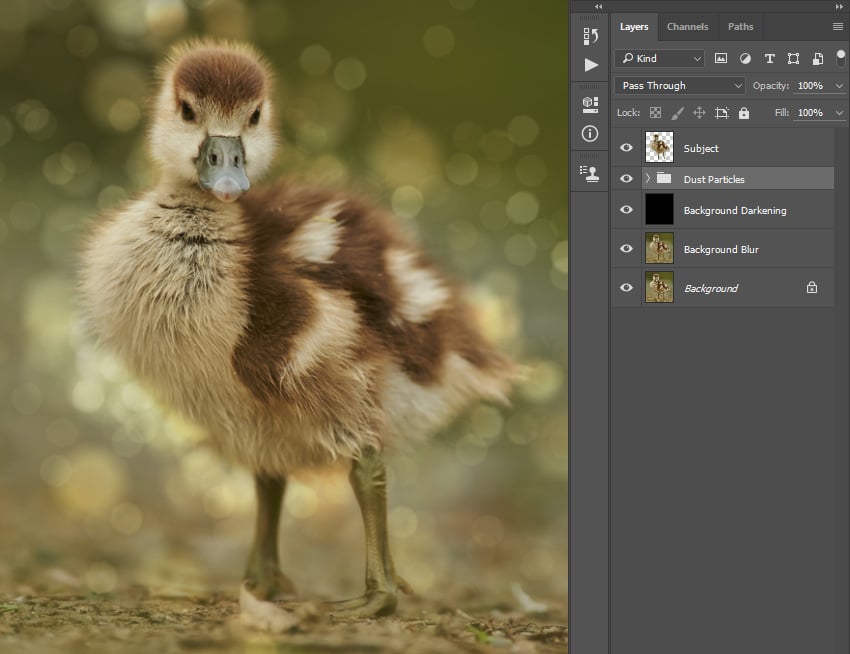Screen dimensions: 850x654
Task: Open the Pass Through blend mode dropdown
Action: 678,86
